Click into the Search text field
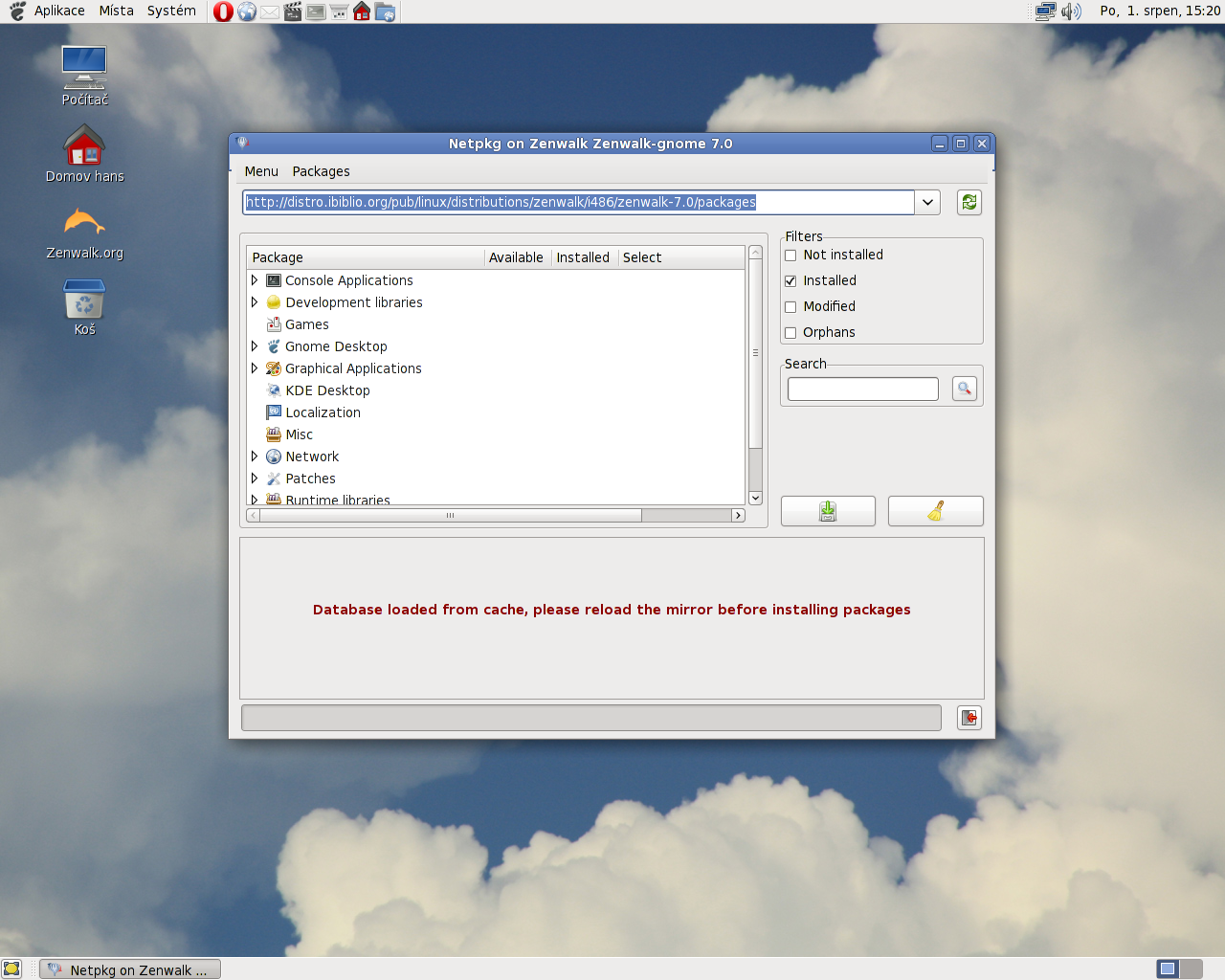The image size is (1225, 980). pyautogui.click(x=863, y=389)
